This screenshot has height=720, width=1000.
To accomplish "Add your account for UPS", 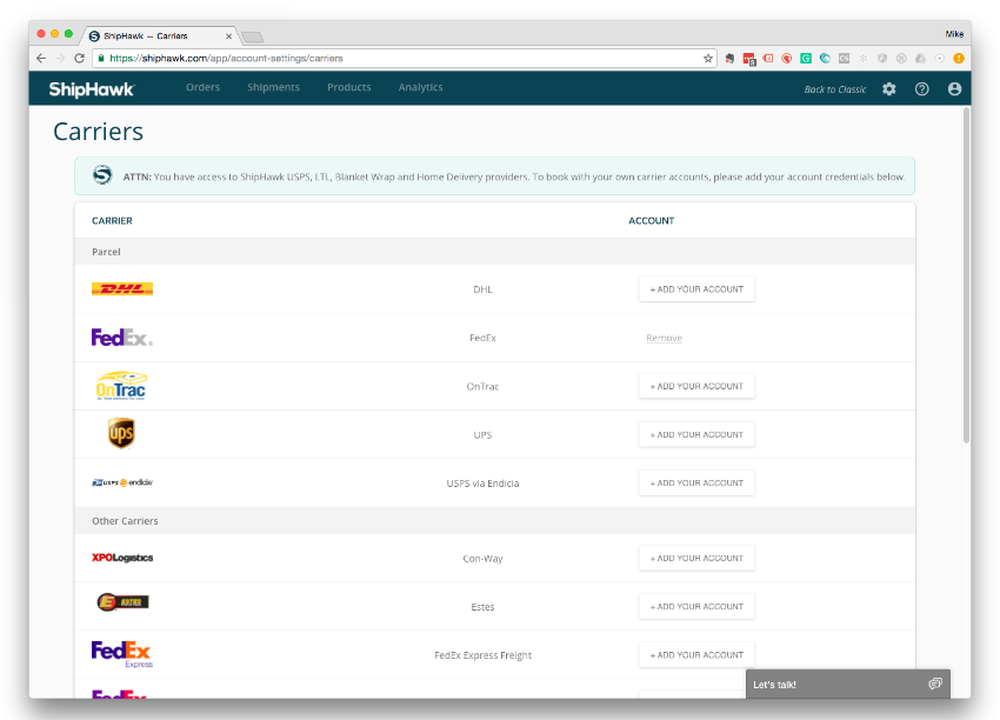I will coord(696,434).
